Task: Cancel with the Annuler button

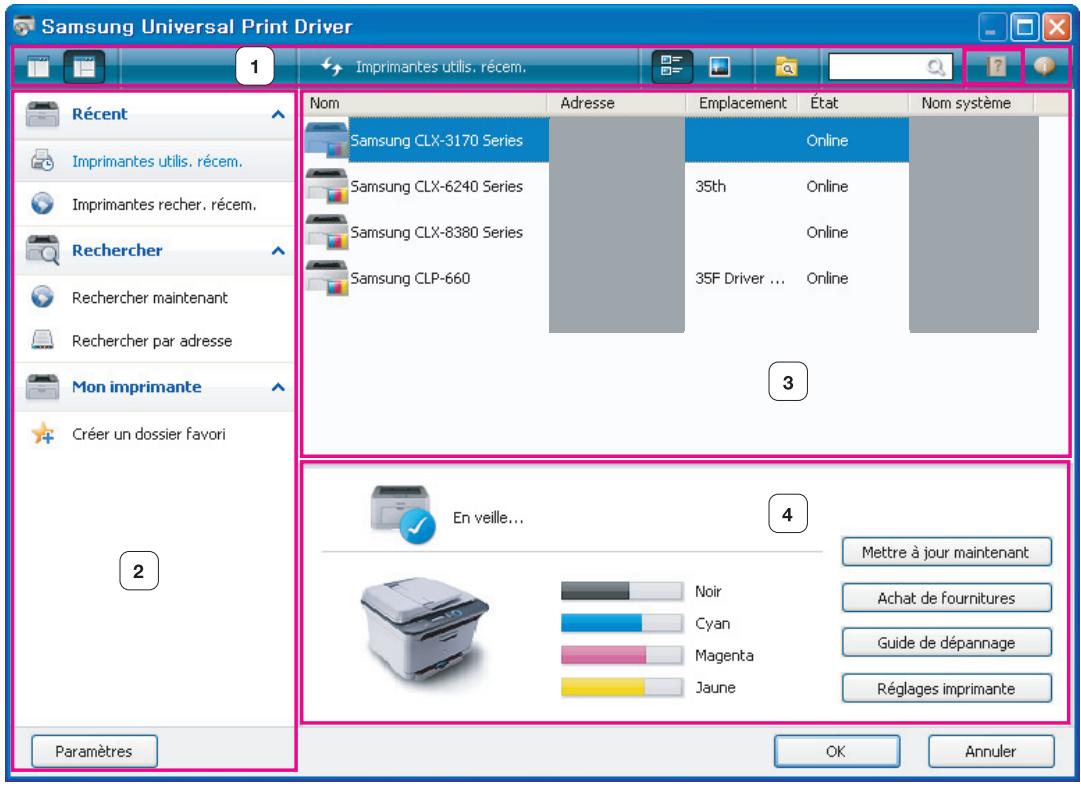Action: (991, 751)
